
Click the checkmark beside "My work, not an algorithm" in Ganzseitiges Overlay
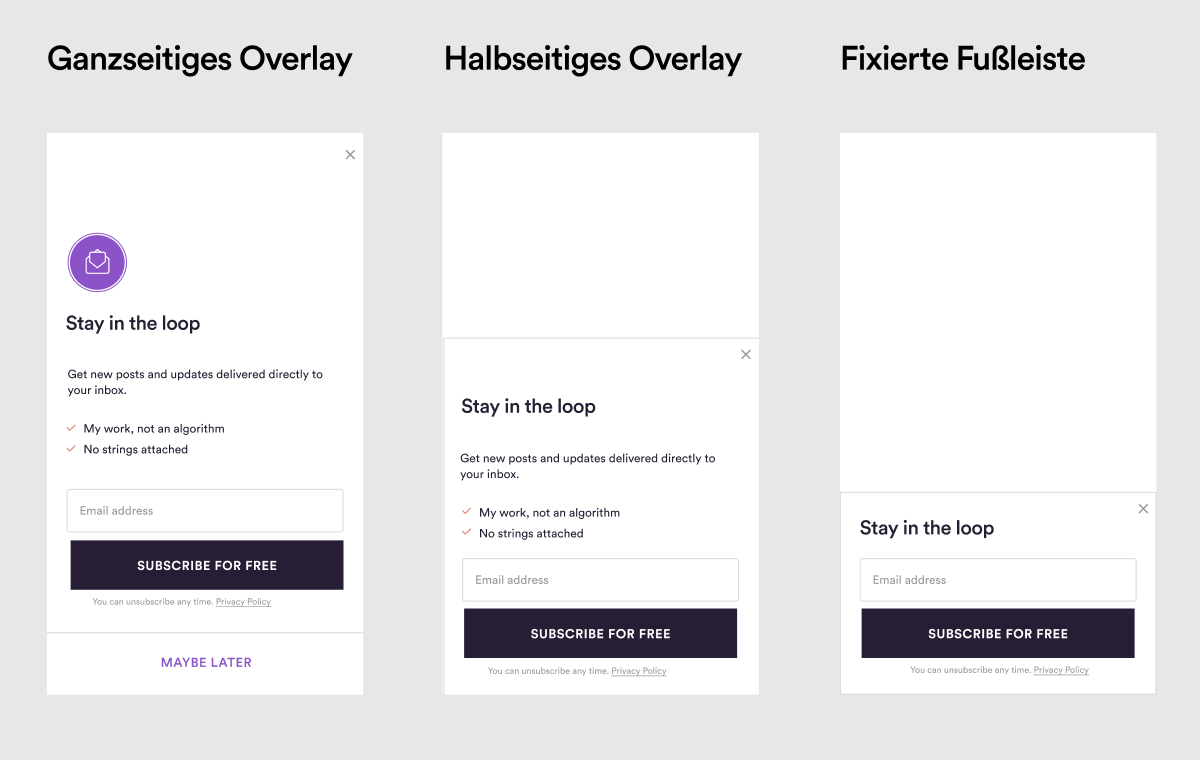point(71,428)
